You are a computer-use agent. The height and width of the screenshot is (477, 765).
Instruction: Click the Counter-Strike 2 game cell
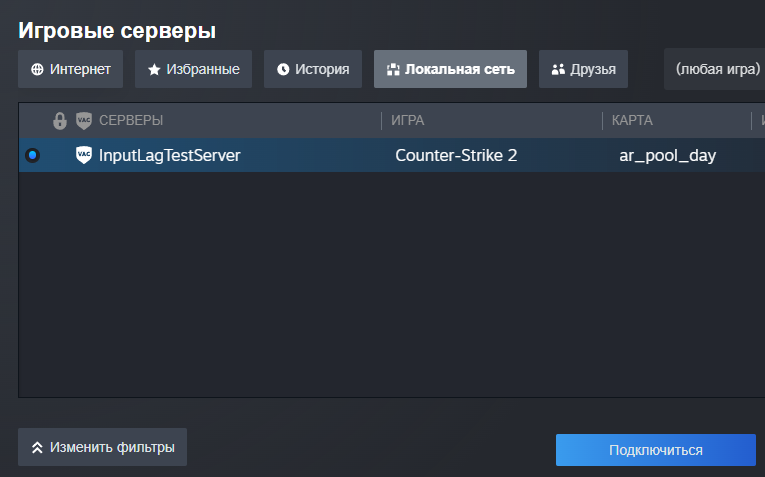pyautogui.click(x=456, y=155)
